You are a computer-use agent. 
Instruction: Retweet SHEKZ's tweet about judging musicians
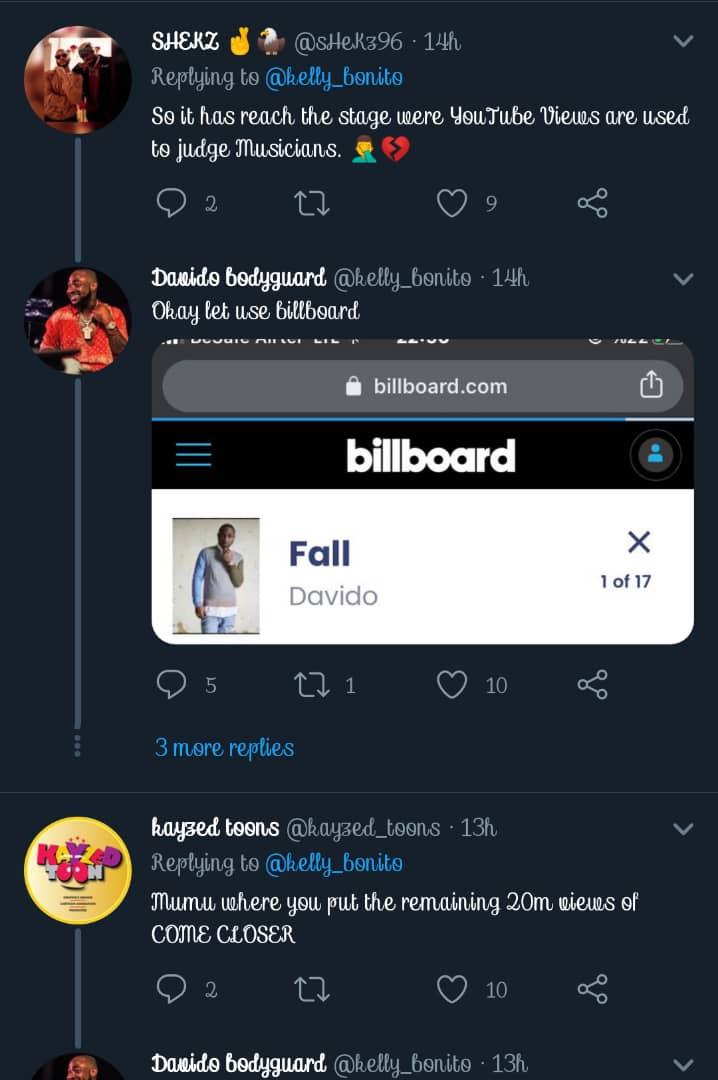pyautogui.click(x=311, y=204)
